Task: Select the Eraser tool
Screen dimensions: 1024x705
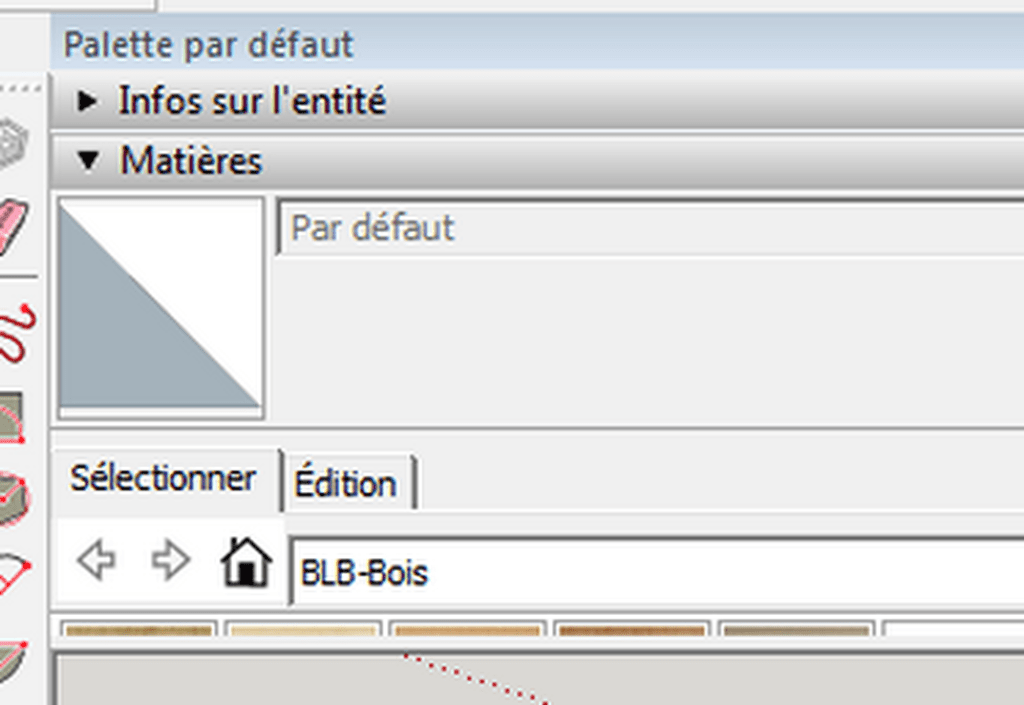Action: (x=13, y=227)
